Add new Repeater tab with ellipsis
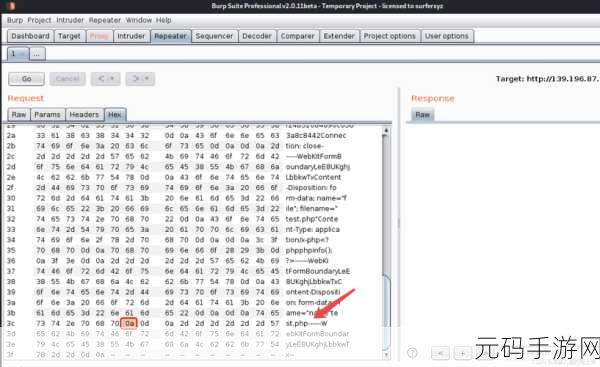600x367 pixels. 37,54
